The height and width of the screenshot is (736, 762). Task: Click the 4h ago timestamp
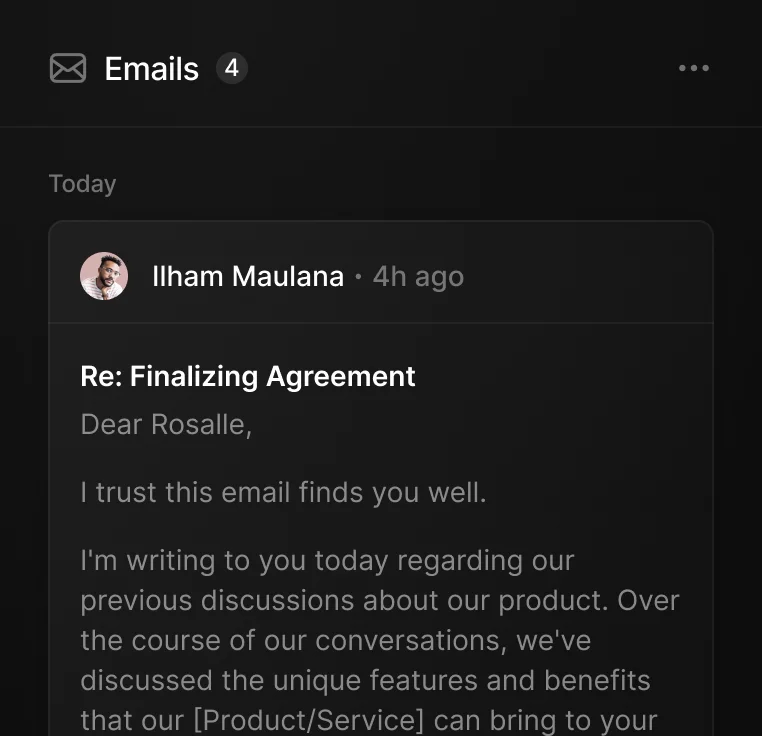(418, 276)
